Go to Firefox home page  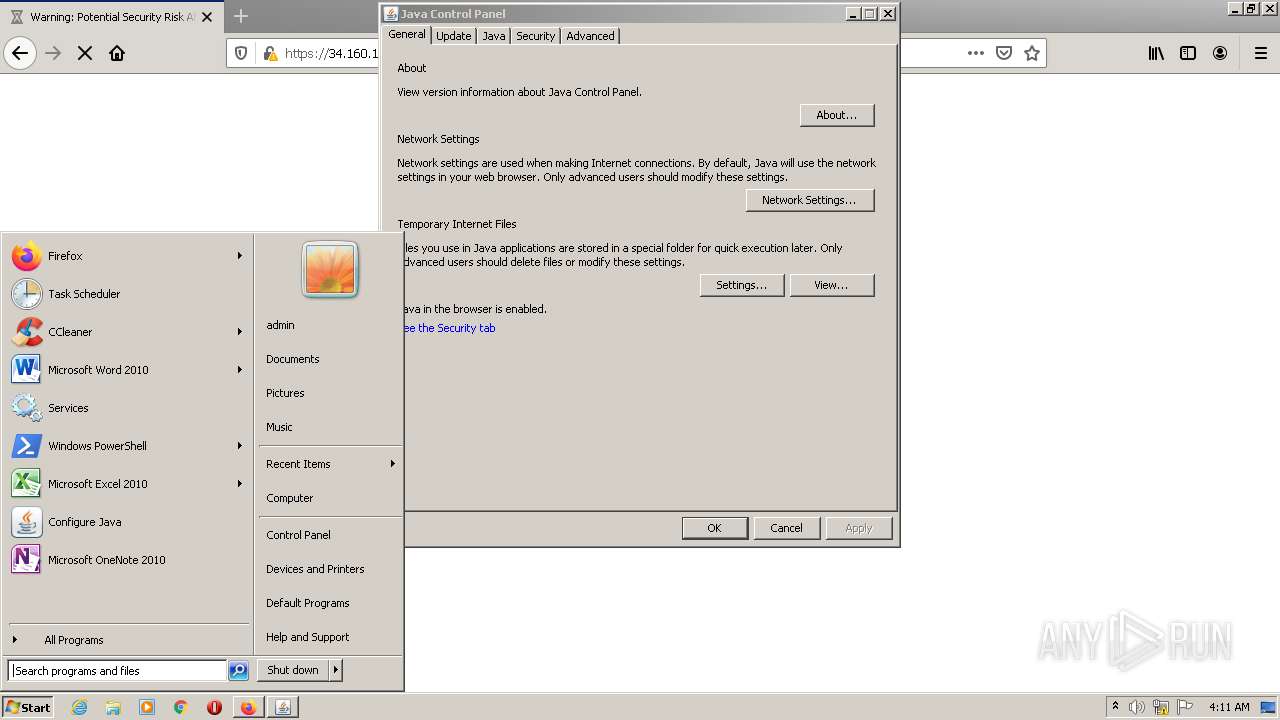pyautogui.click(x=117, y=53)
